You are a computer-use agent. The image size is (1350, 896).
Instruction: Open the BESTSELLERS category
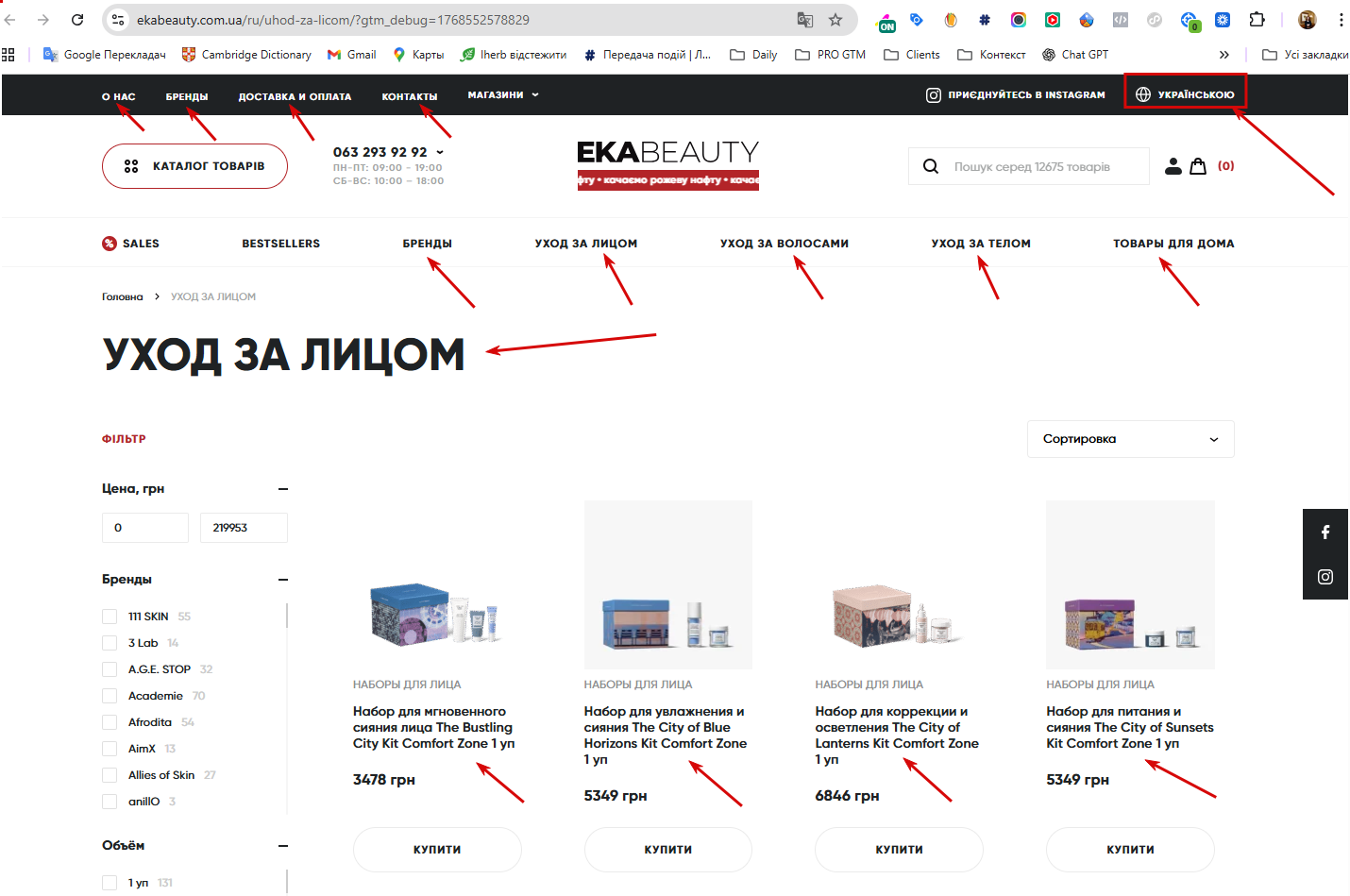point(280,244)
